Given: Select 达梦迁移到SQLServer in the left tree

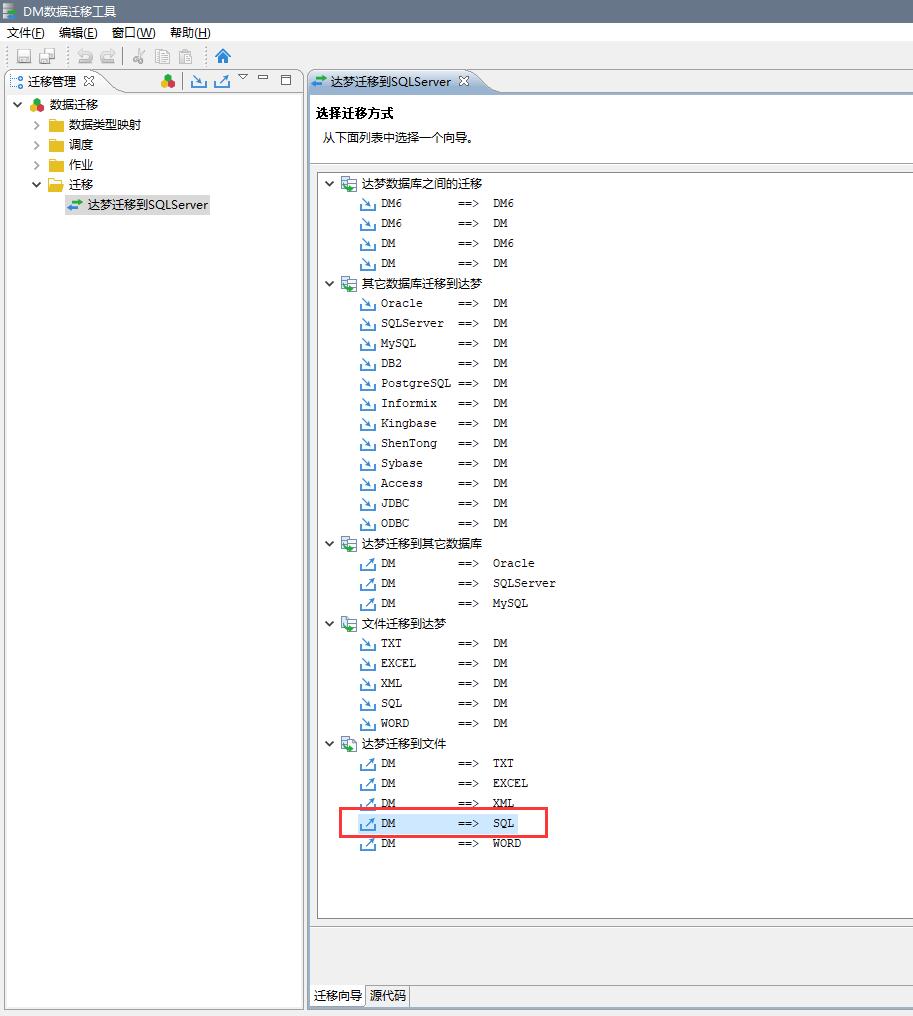Looking at the screenshot, I should click(148, 205).
